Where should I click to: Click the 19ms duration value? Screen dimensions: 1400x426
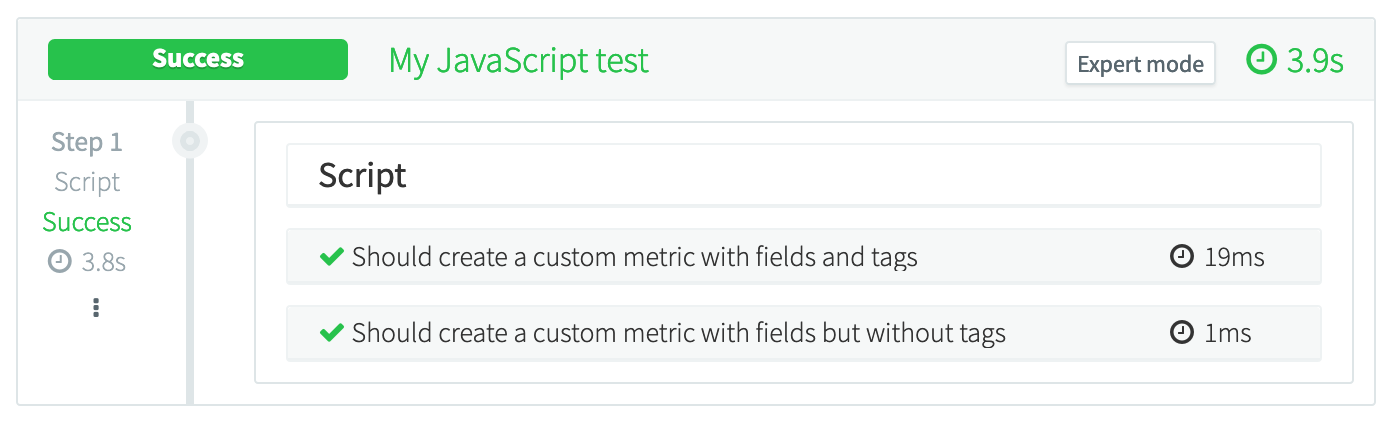1234,257
